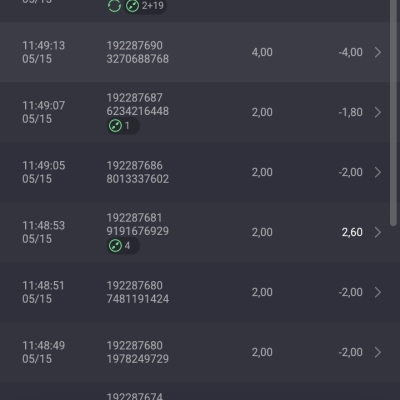Click the 4,00 bet amount

(x=262, y=52)
